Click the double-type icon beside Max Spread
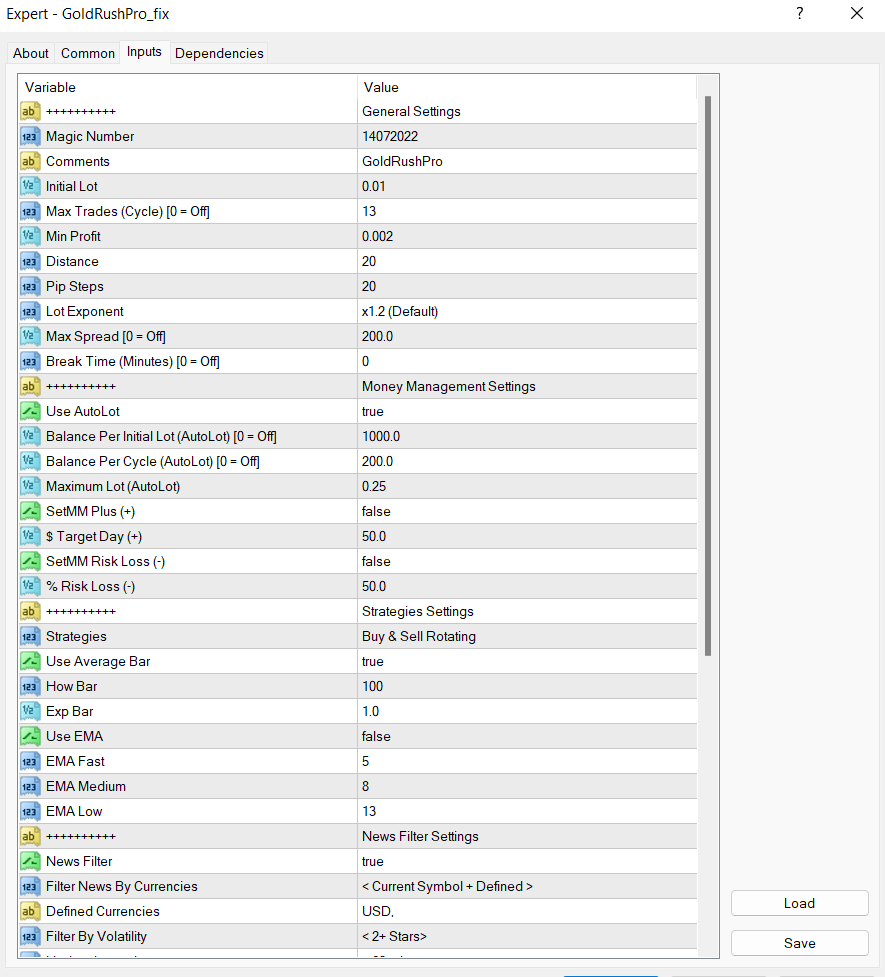The width and height of the screenshot is (885, 977). (30, 336)
